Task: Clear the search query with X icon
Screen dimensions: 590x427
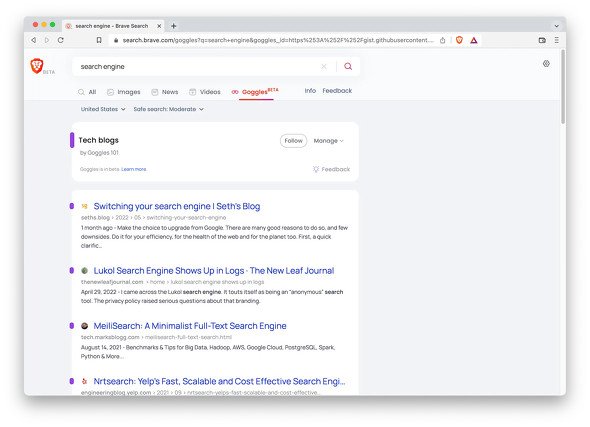Action: (x=324, y=67)
